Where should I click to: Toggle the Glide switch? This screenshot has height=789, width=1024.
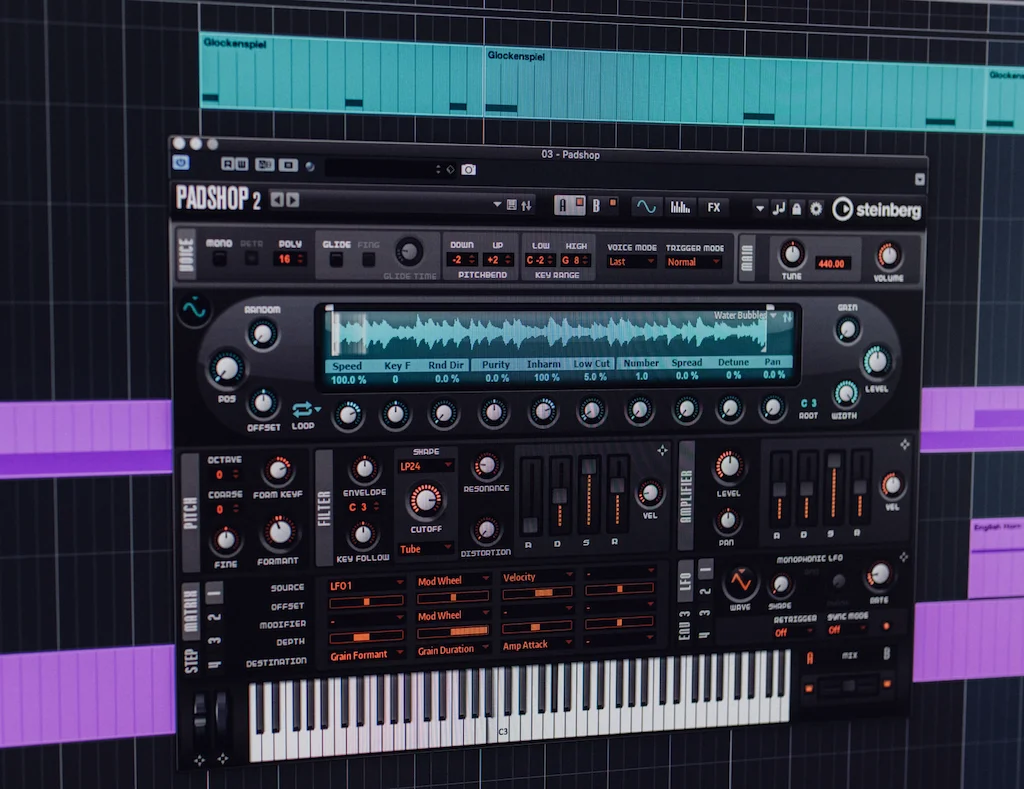click(336, 260)
